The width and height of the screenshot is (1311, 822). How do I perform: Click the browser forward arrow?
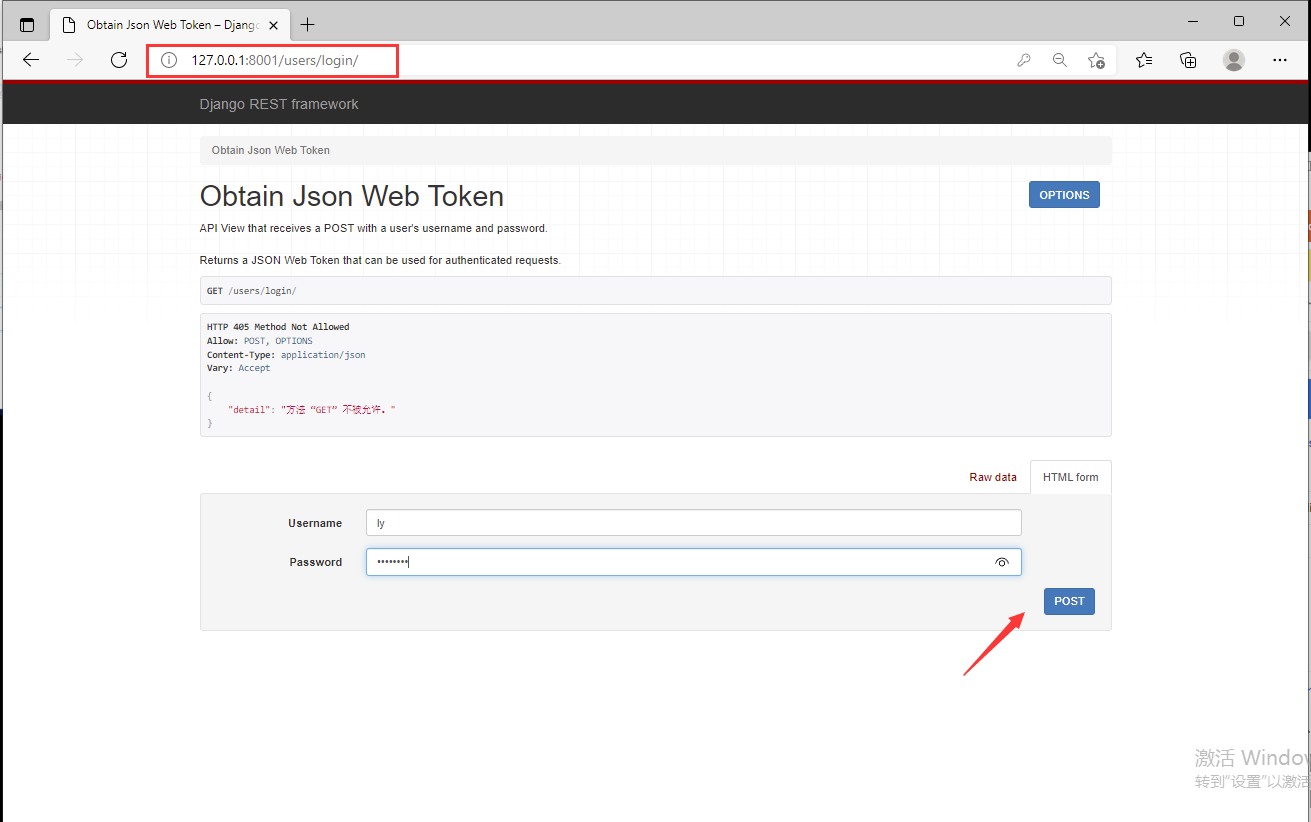tap(75, 60)
